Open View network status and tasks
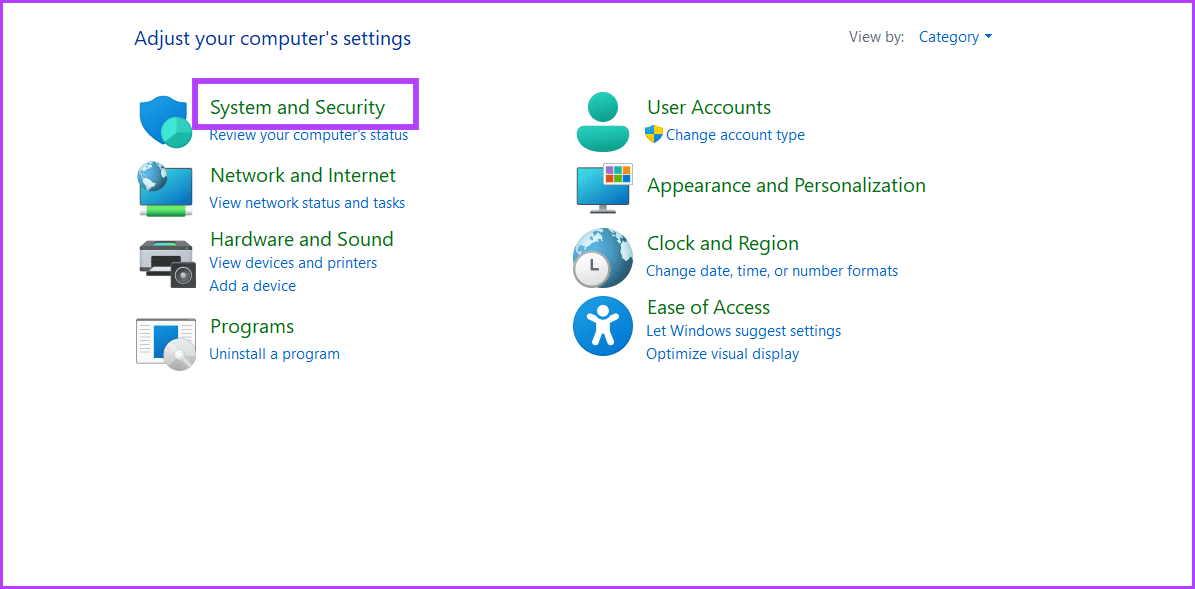The width and height of the screenshot is (1195, 589). coord(307,203)
